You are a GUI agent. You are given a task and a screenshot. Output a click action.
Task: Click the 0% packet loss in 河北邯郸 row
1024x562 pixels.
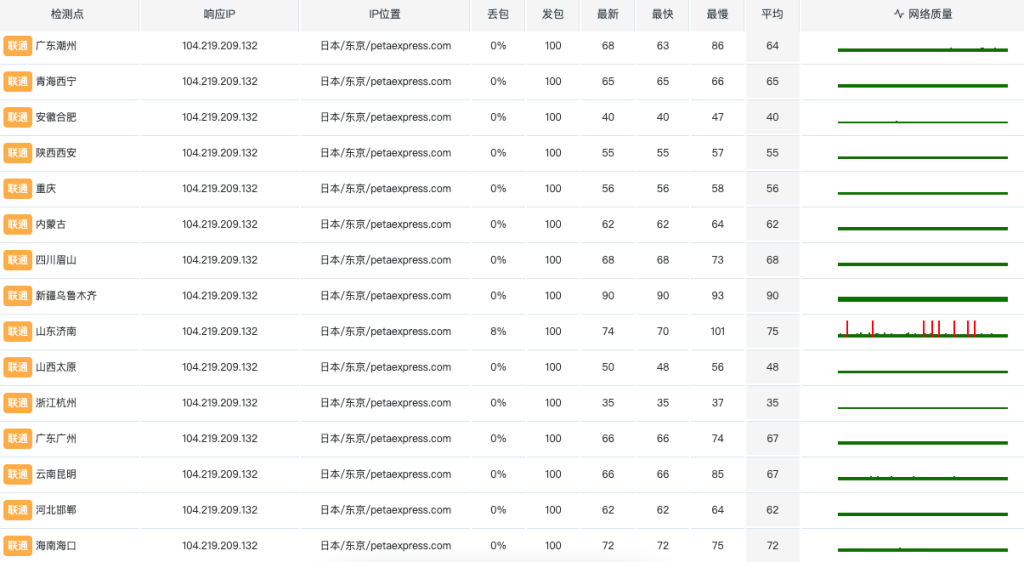(498, 510)
